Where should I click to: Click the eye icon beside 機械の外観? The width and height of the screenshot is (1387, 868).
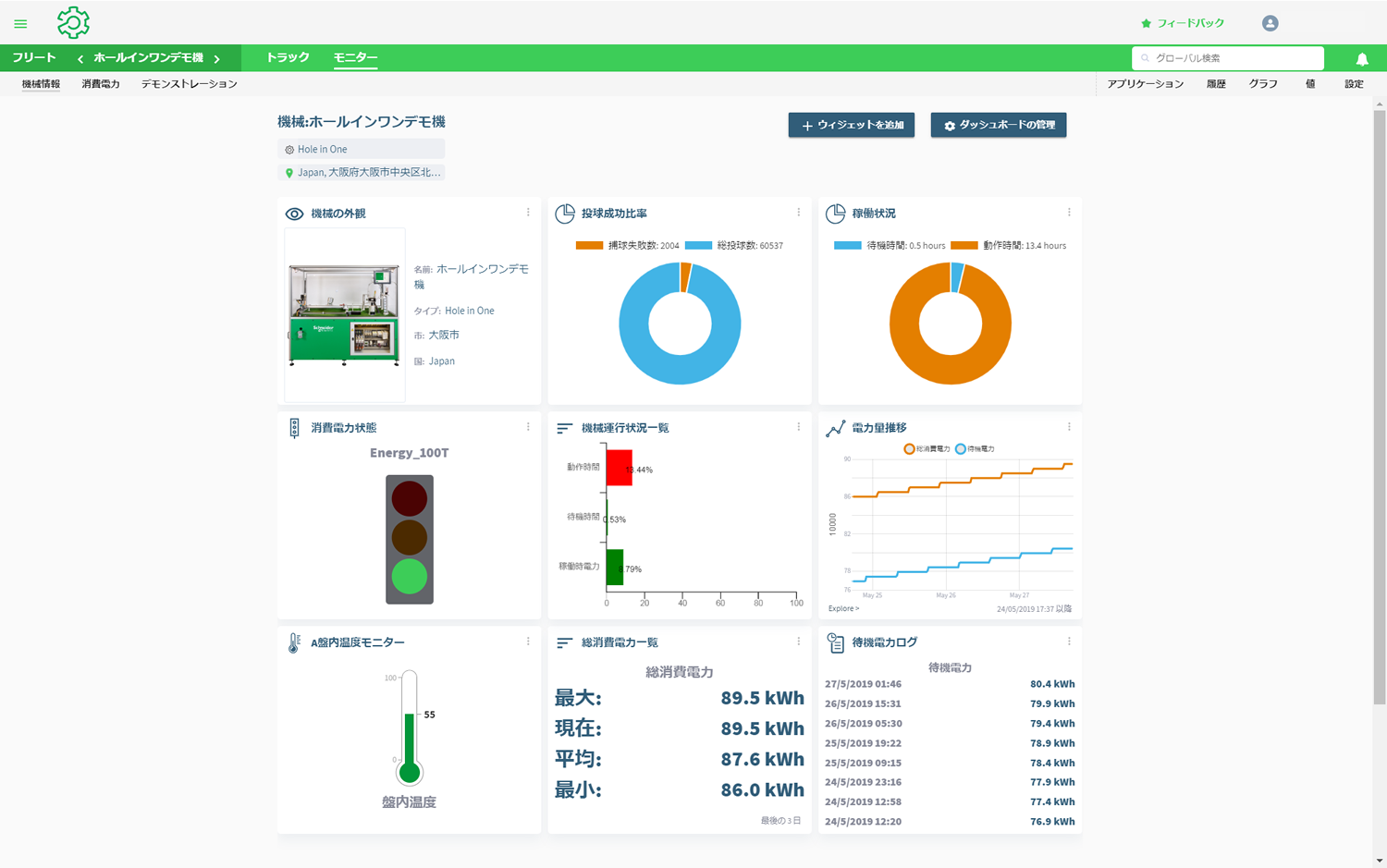294,214
